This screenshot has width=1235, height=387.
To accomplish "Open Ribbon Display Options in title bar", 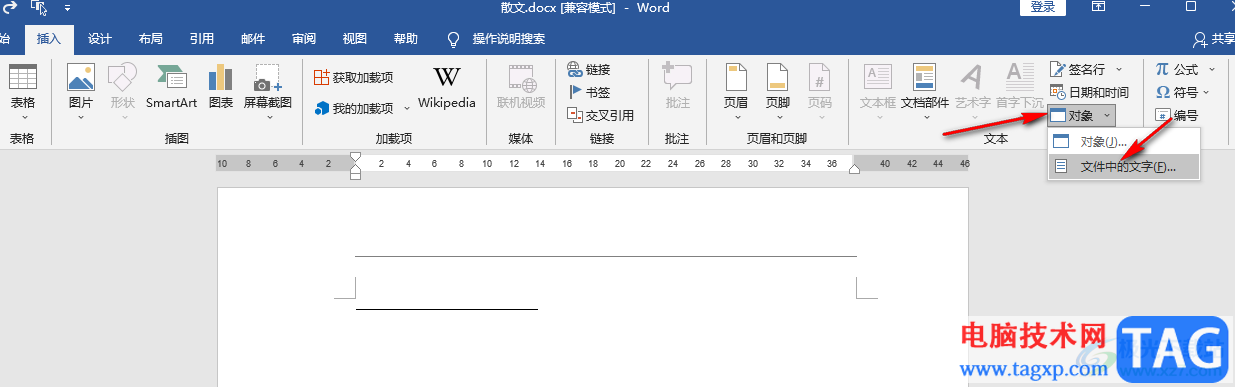I will tap(1098, 7).
